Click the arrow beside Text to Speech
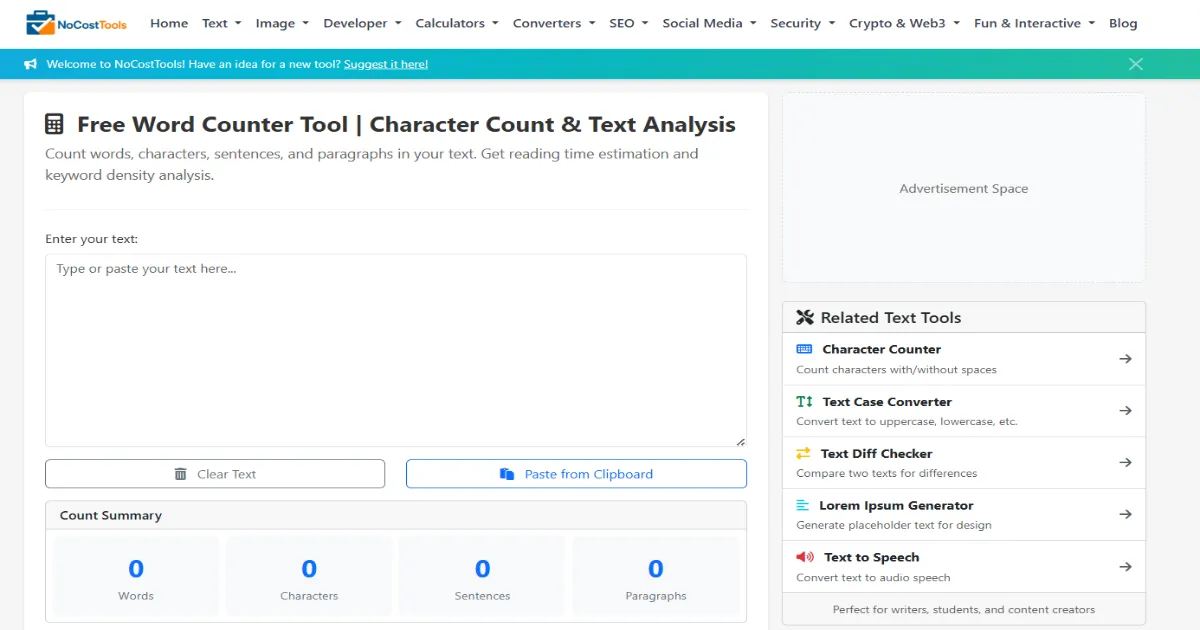Viewport: 1200px width, 630px height. [1125, 567]
